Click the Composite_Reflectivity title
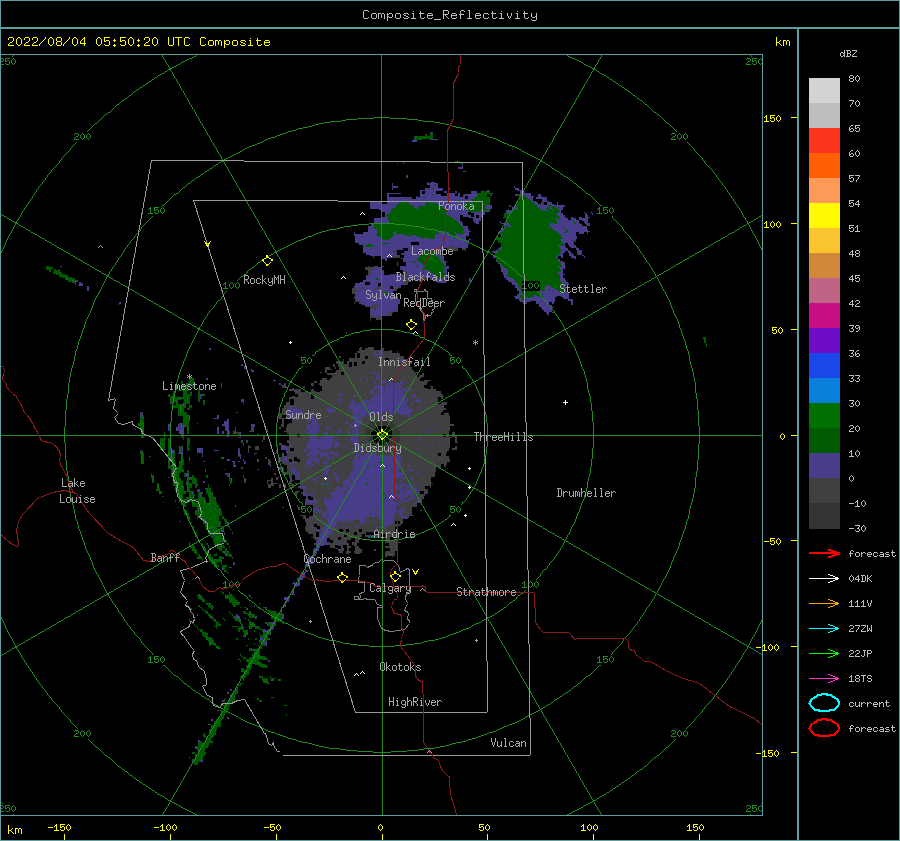This screenshot has height=841, width=900. tap(449, 15)
